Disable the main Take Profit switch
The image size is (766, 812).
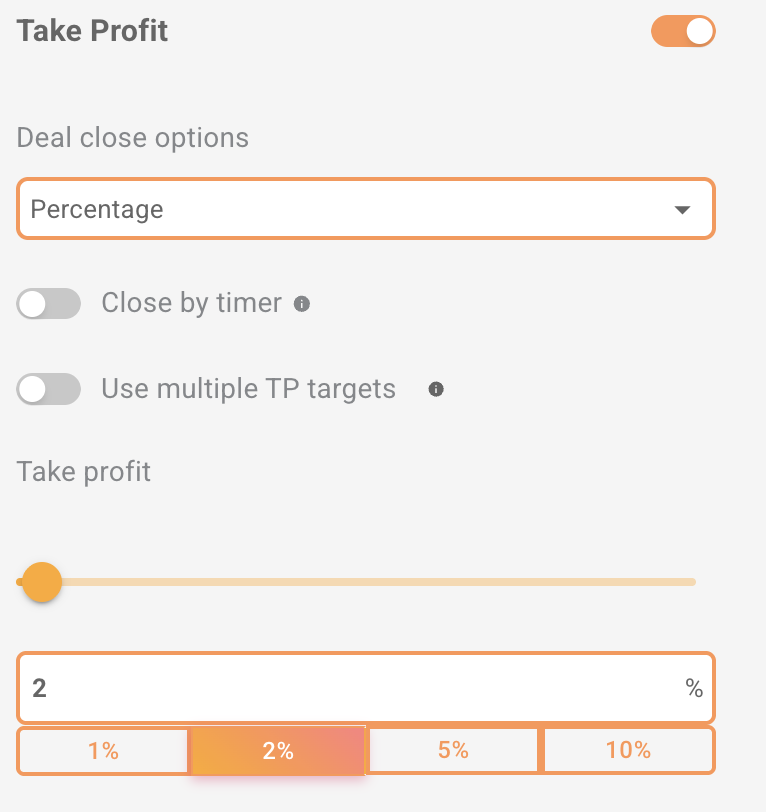pyautogui.click(x=684, y=31)
